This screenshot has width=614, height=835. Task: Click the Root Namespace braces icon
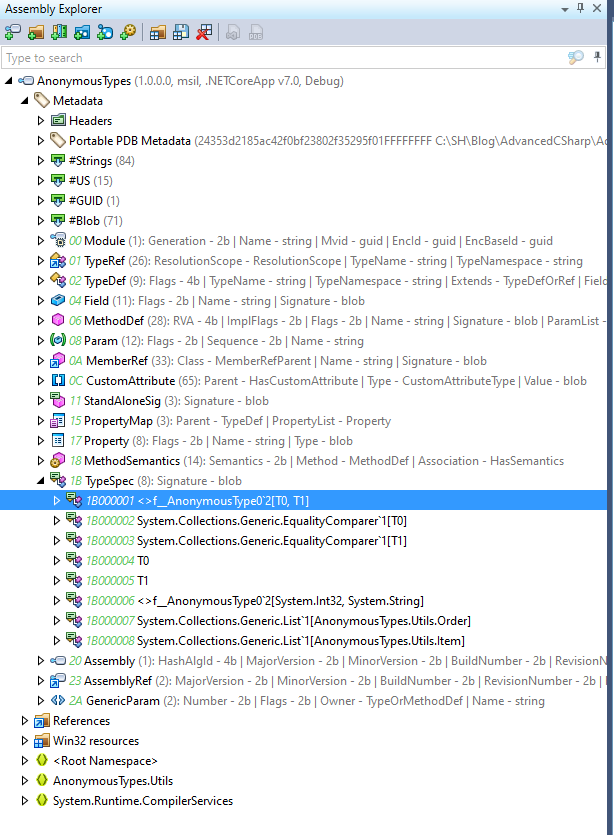click(x=42, y=760)
